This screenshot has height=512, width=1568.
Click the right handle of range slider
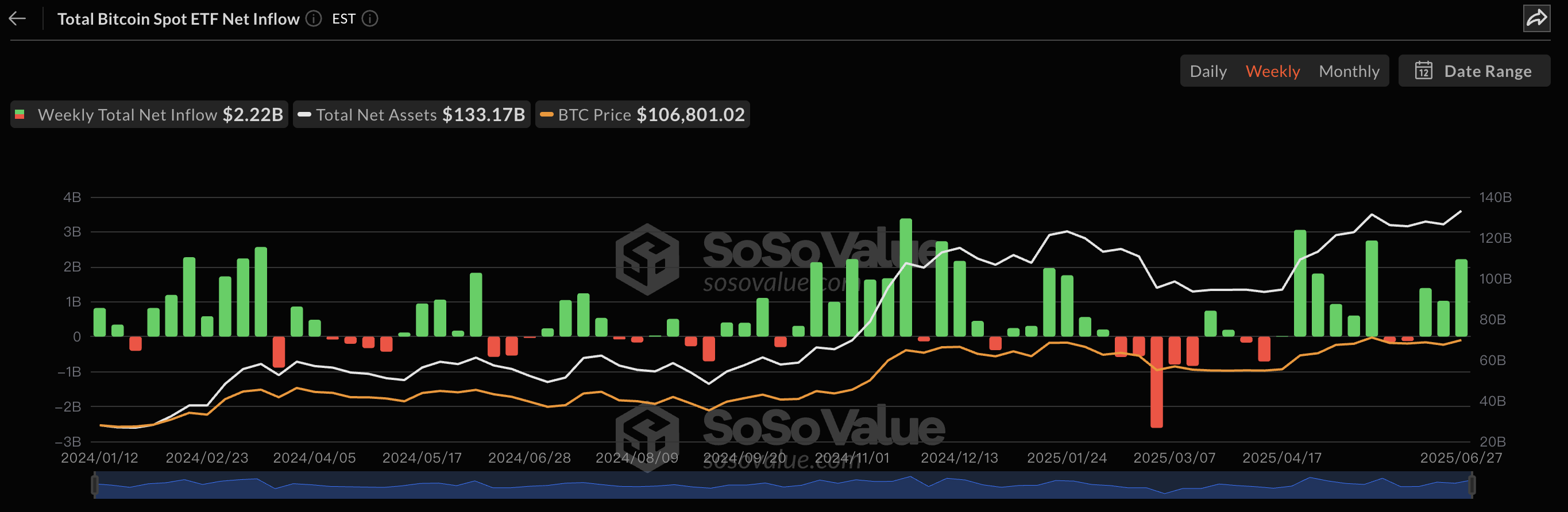click(1472, 485)
